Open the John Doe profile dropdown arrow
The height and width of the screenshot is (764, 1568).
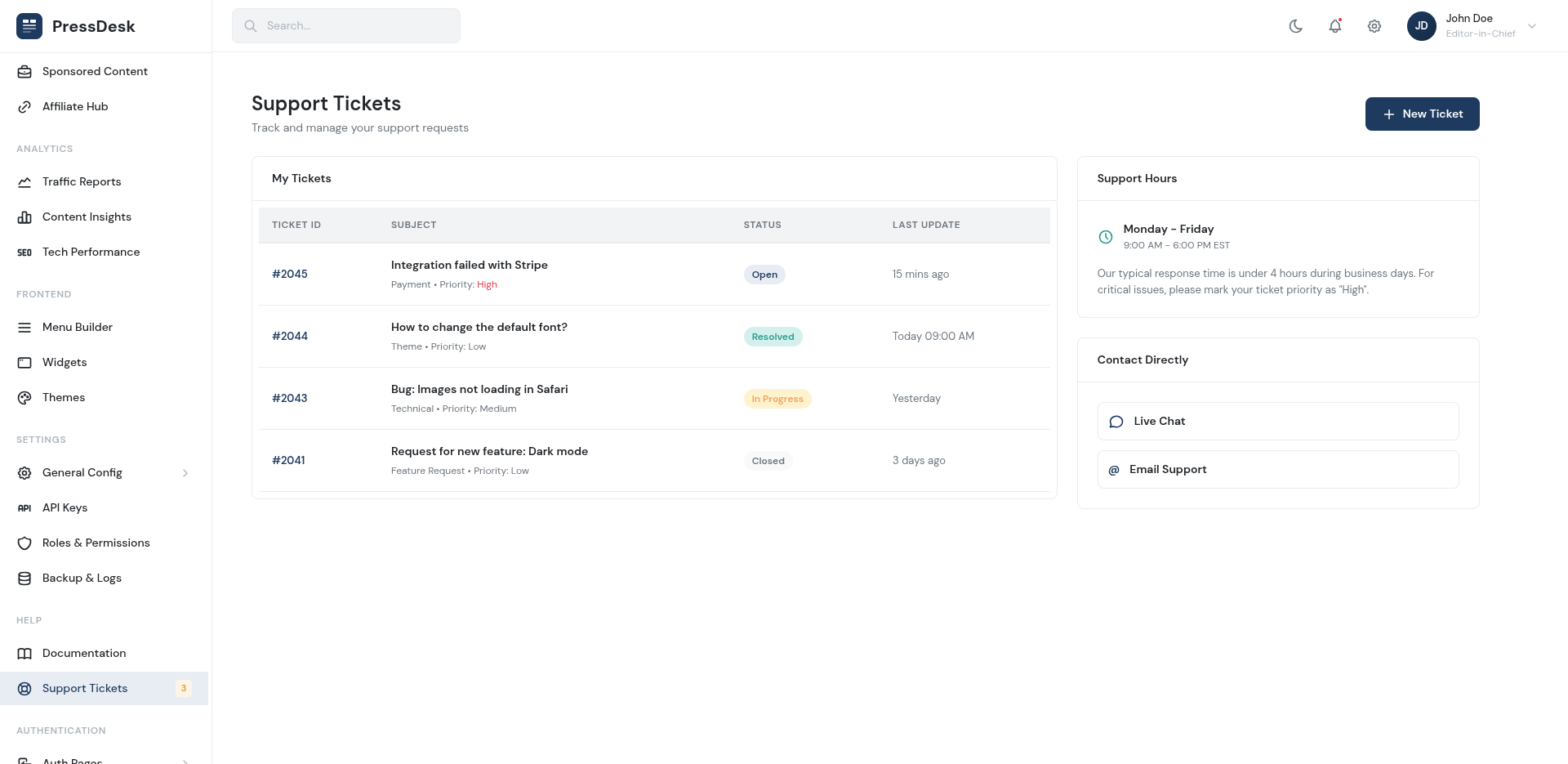coord(1532,26)
